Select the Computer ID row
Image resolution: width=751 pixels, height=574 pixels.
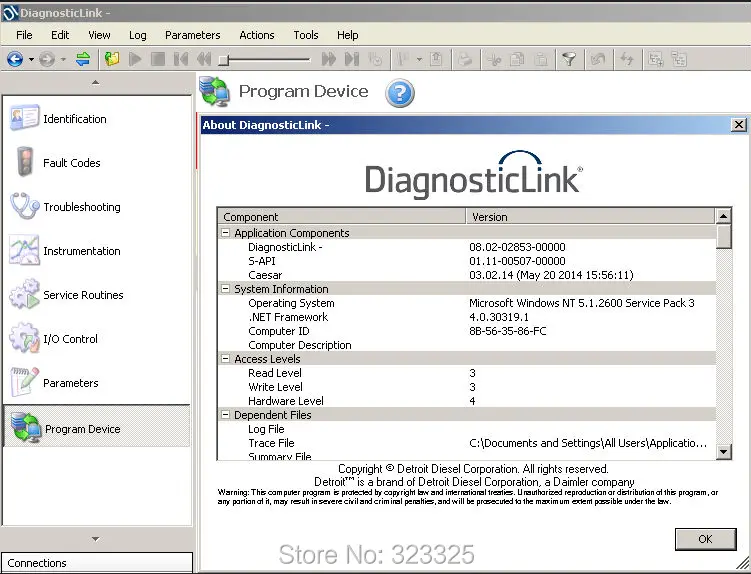coord(467,331)
